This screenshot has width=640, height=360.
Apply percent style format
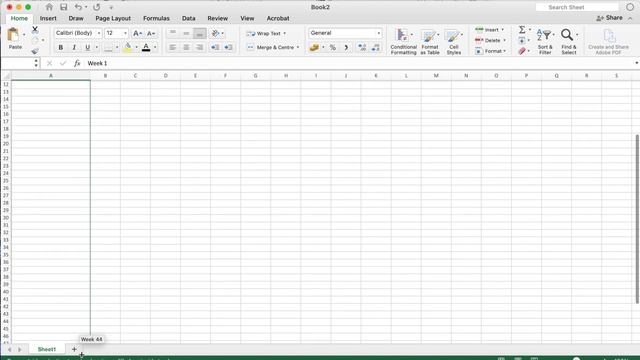pos(333,47)
